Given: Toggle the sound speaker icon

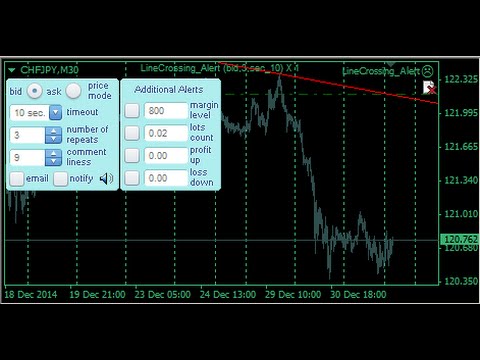Looking at the screenshot, I should 106,179.
